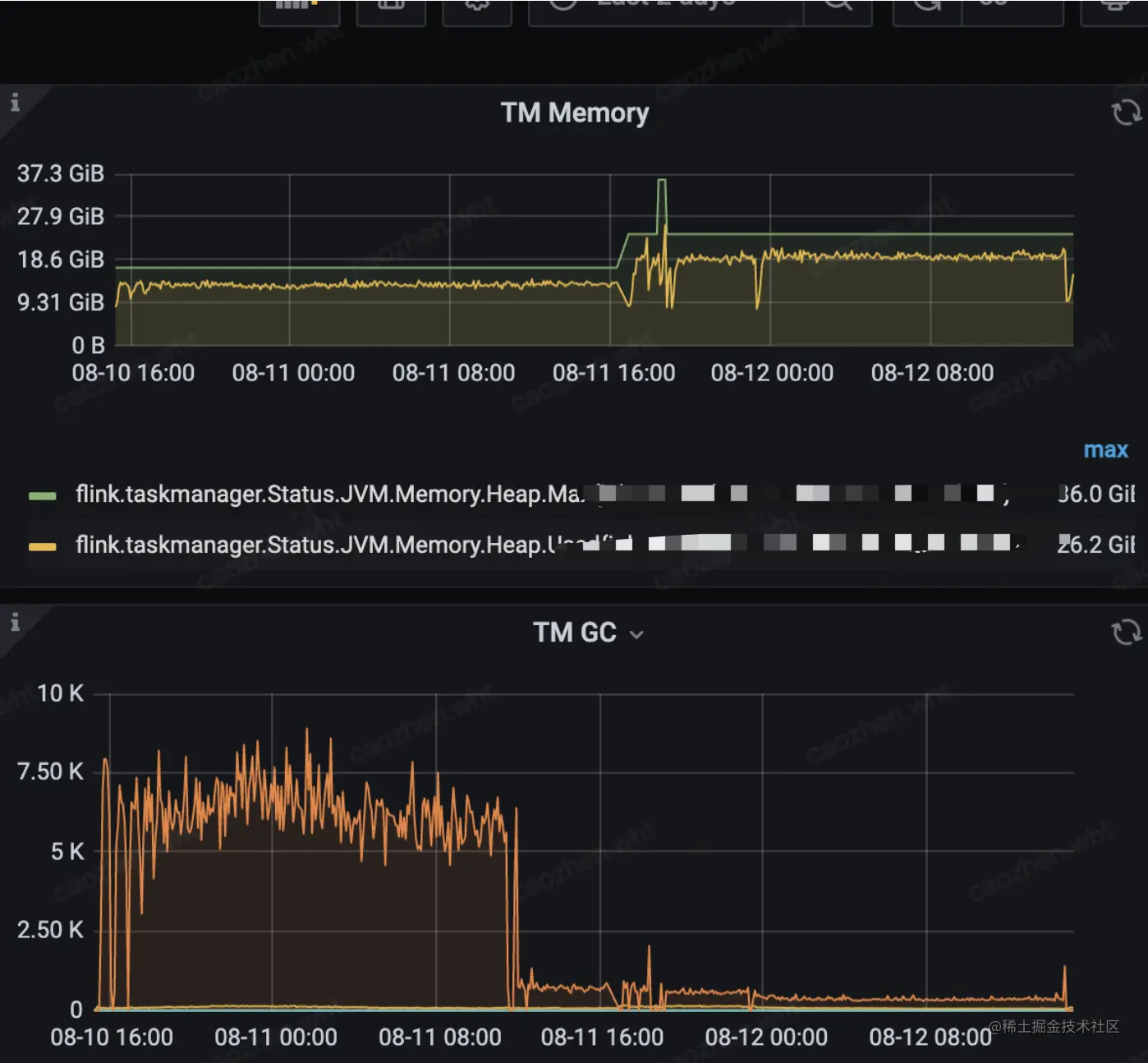The width and height of the screenshot is (1148, 1063).
Task: Click green color swatch of Heap.Max series
Action: pyautogui.click(x=42, y=495)
